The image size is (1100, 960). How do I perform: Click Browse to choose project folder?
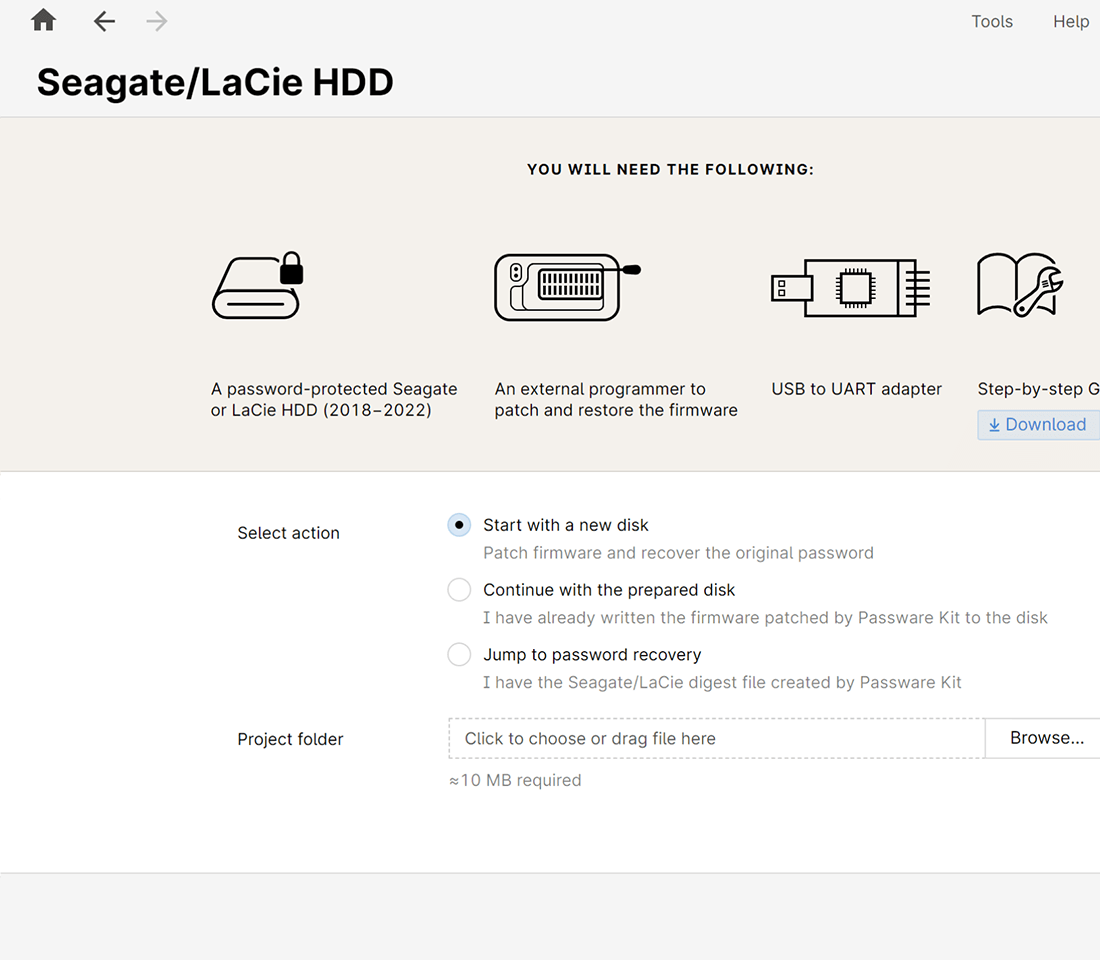tap(1043, 738)
